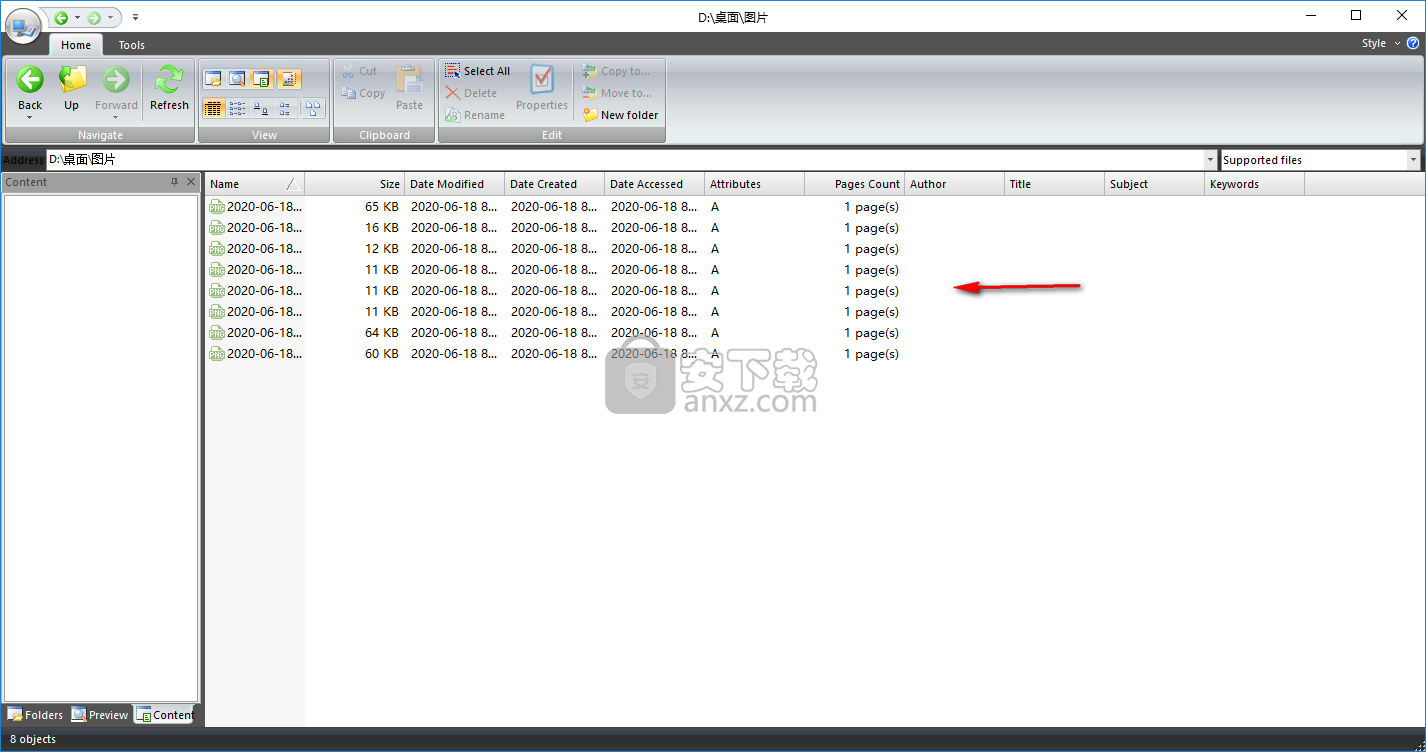1426x752 pixels.
Task: Open the Address bar history dropdown
Action: pyautogui.click(x=1211, y=160)
